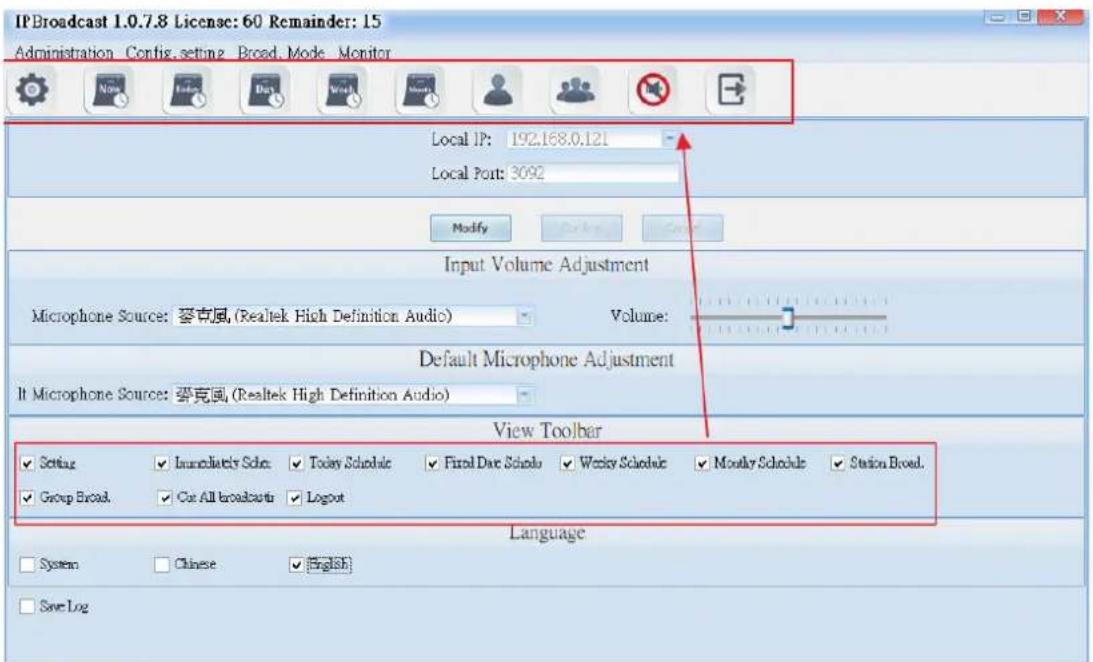Viewport: 1093px width, 662px height.
Task: Click the single-person Station Broadcast icon
Action: click(x=498, y=90)
